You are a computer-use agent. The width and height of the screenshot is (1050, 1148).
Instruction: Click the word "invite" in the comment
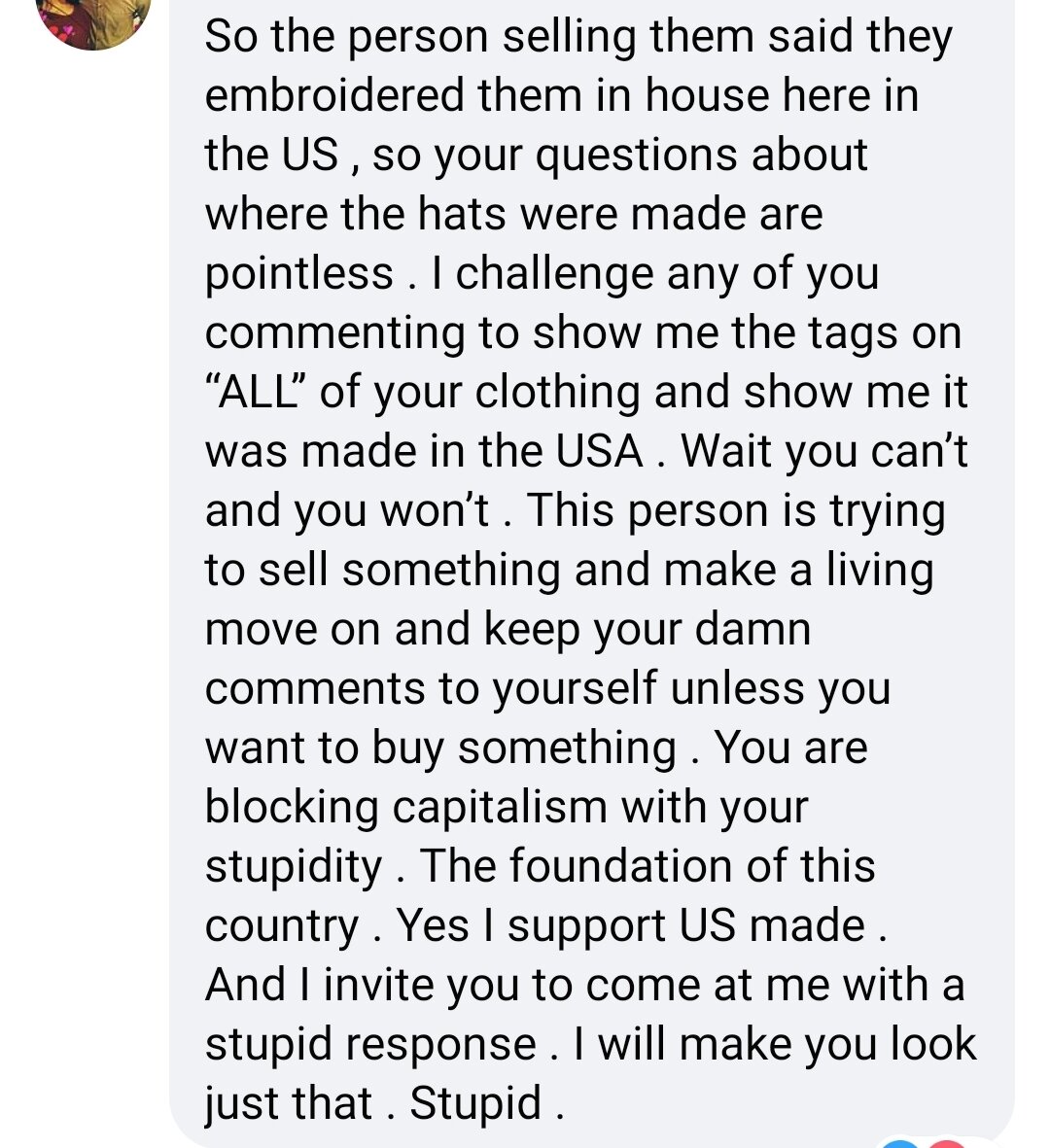point(380,985)
